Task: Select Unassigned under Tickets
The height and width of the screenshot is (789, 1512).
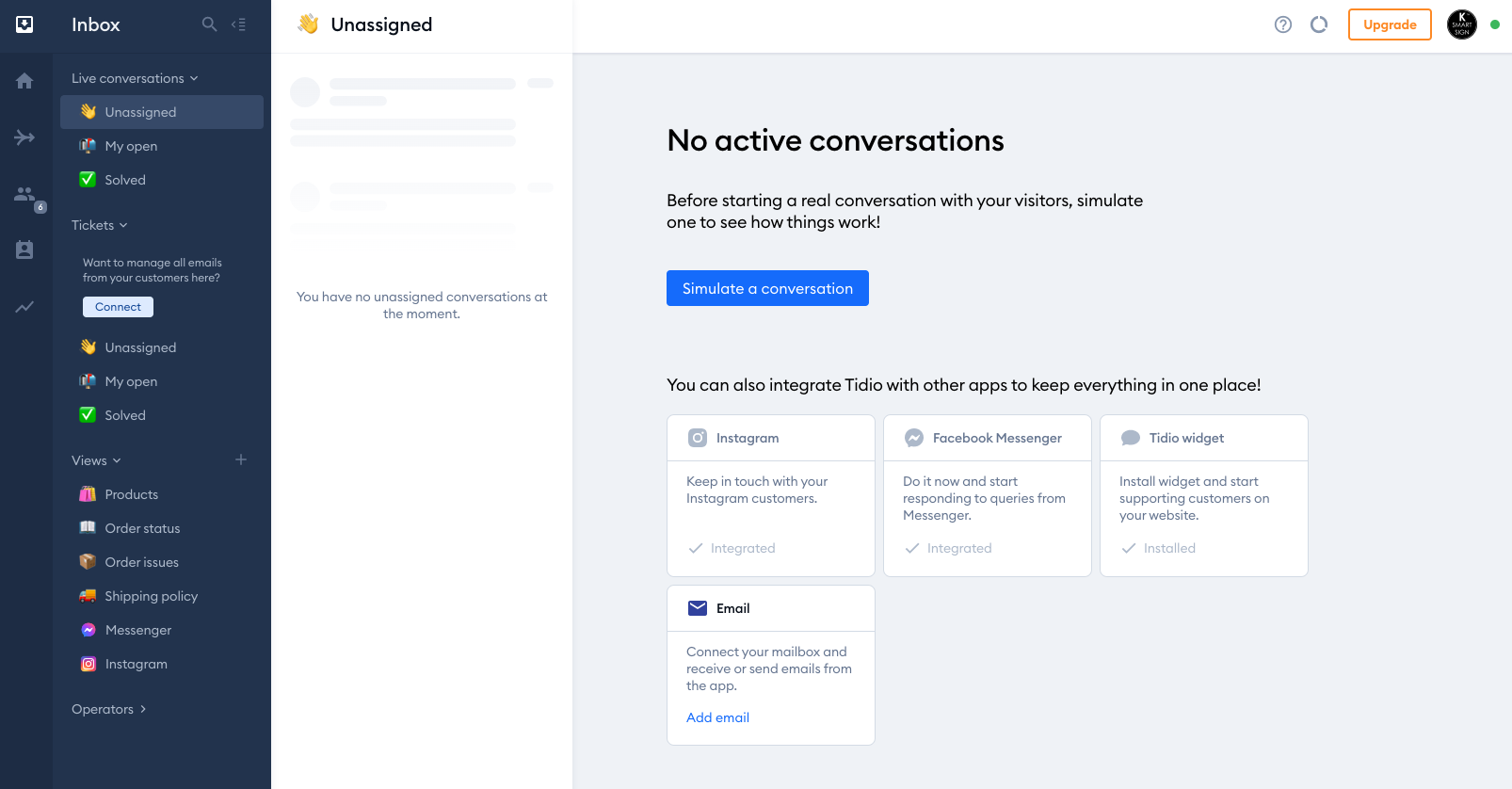Action: (162, 347)
